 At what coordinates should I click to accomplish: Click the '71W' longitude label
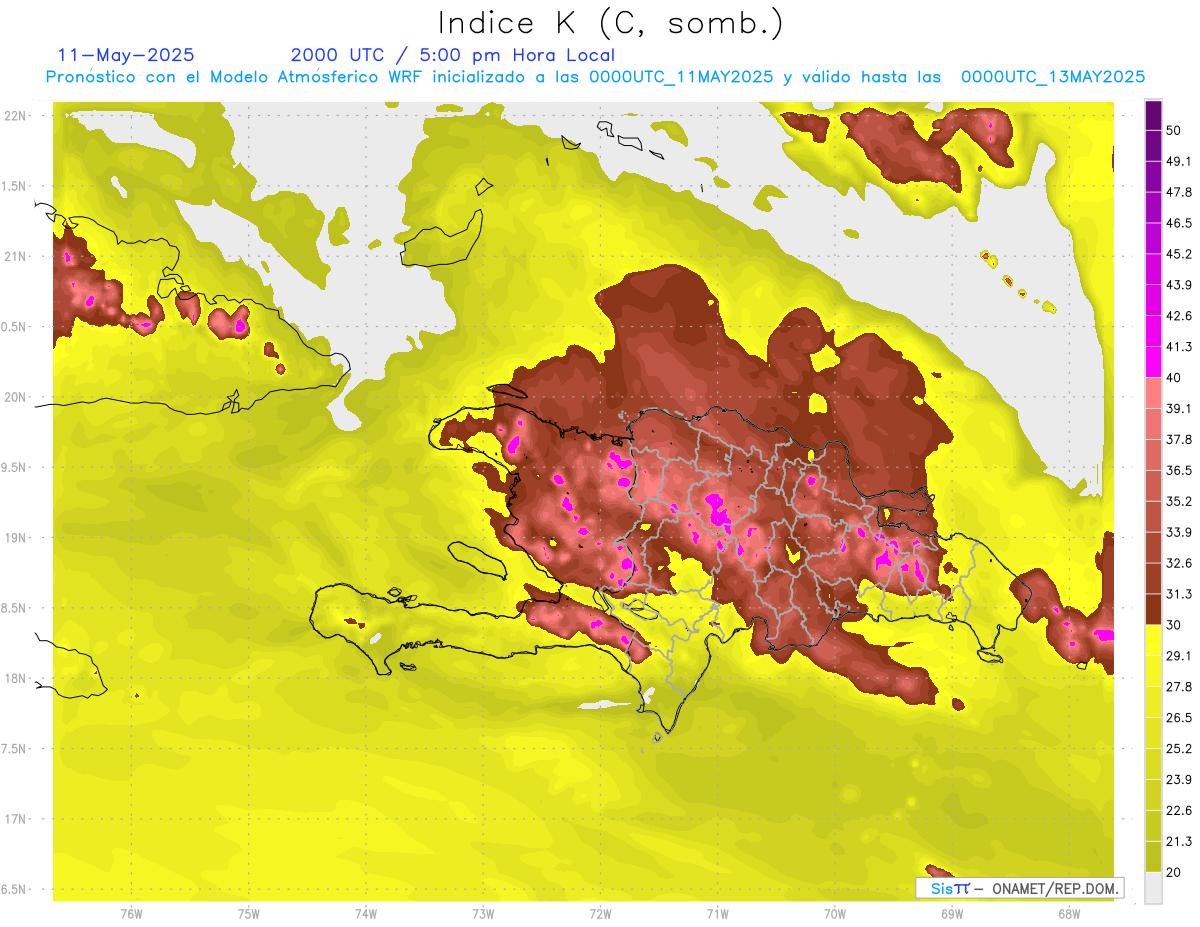(717, 913)
